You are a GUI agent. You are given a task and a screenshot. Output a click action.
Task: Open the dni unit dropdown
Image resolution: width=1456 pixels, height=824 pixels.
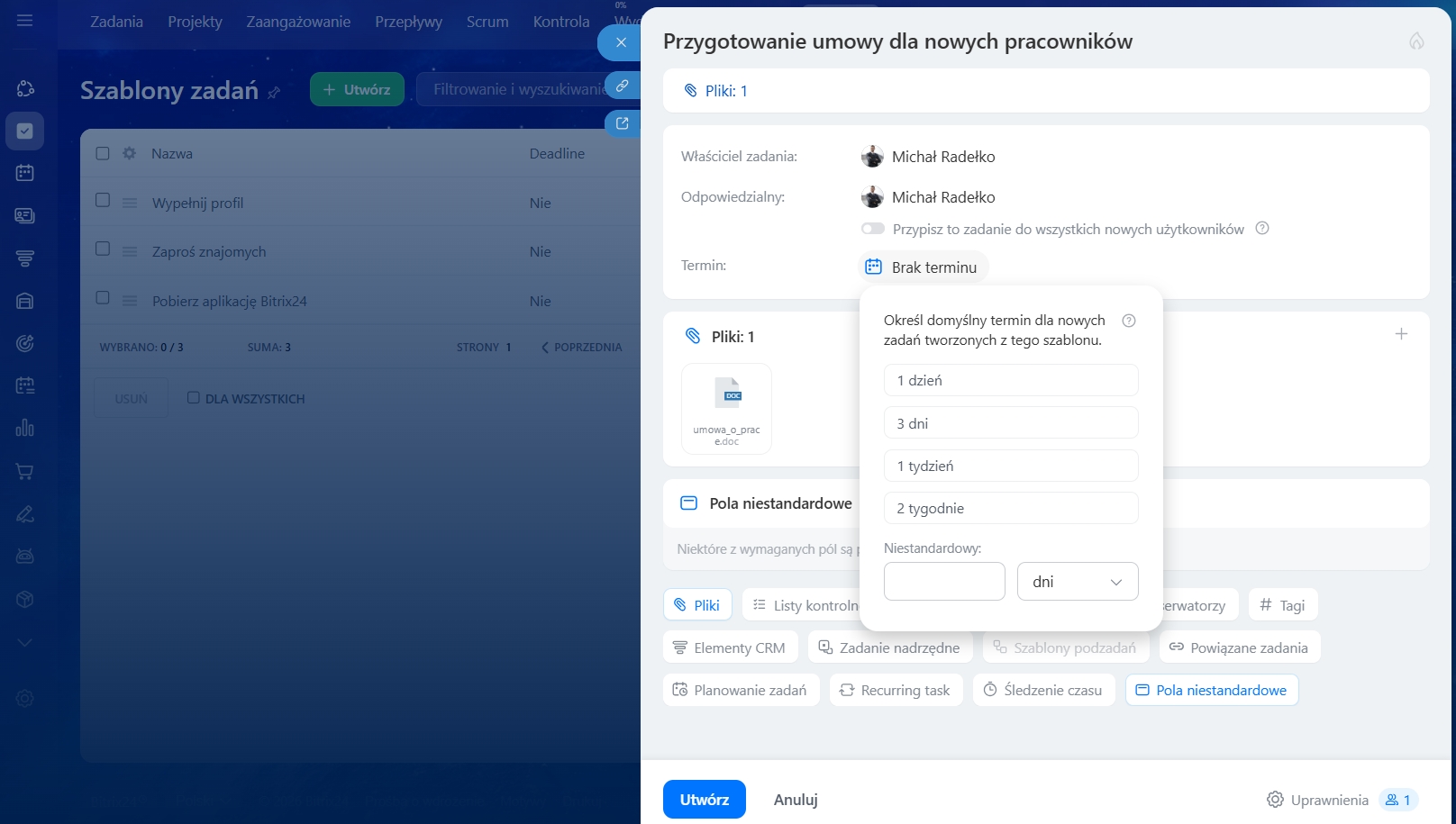pos(1078,582)
